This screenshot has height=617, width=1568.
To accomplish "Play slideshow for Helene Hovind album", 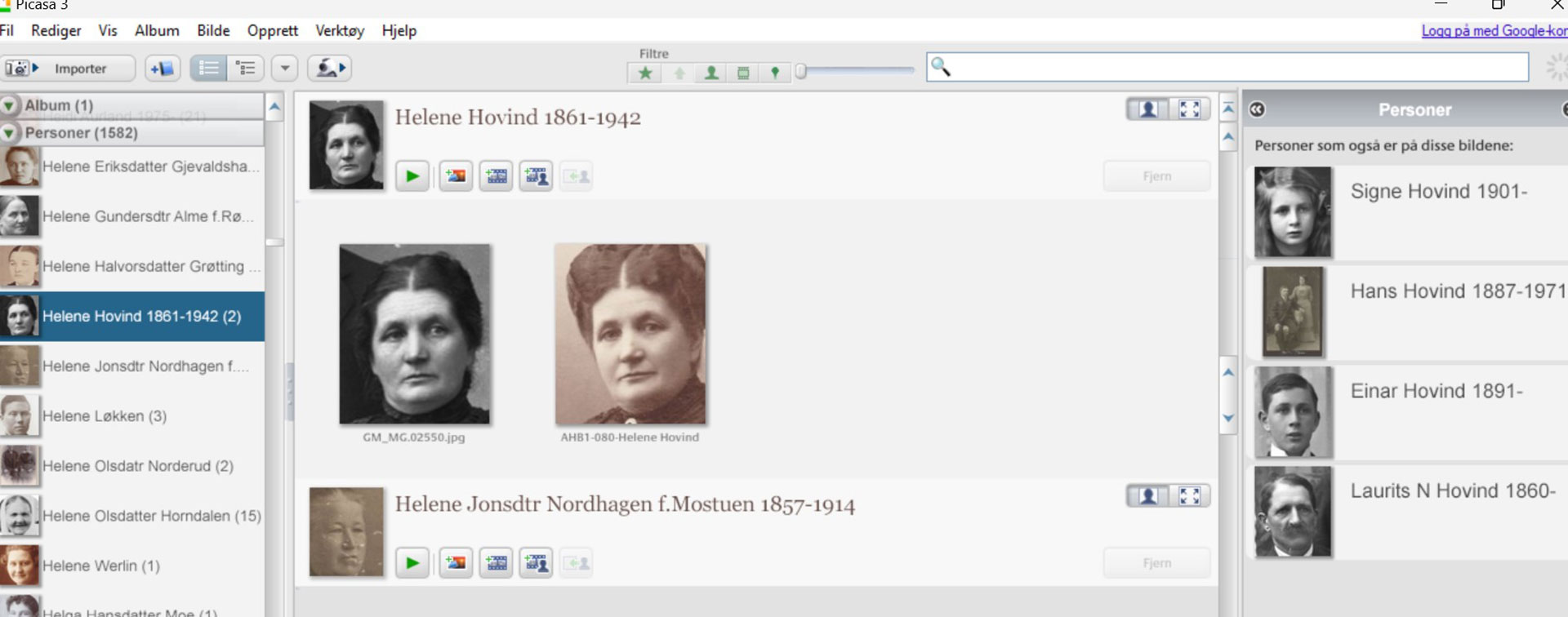I will click(x=412, y=176).
